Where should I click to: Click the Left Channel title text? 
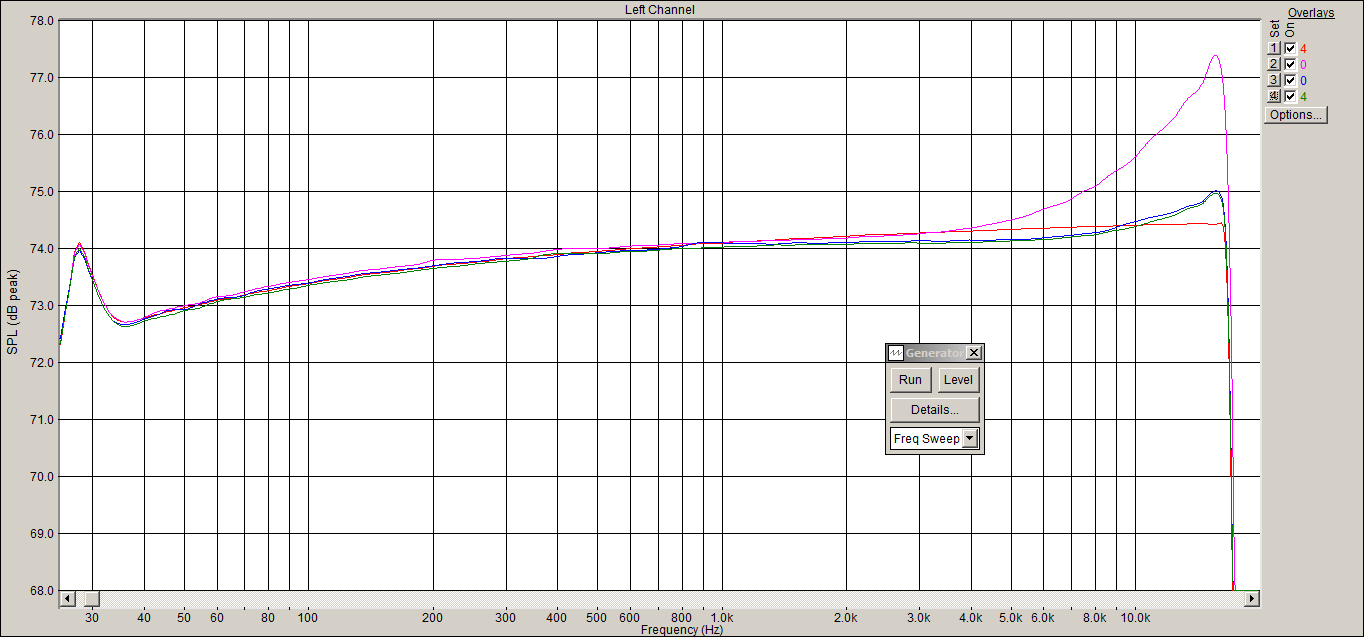point(660,10)
